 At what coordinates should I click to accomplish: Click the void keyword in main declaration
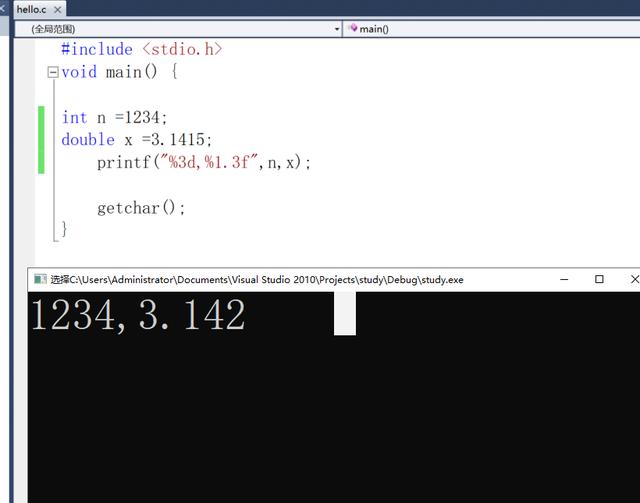[79, 72]
